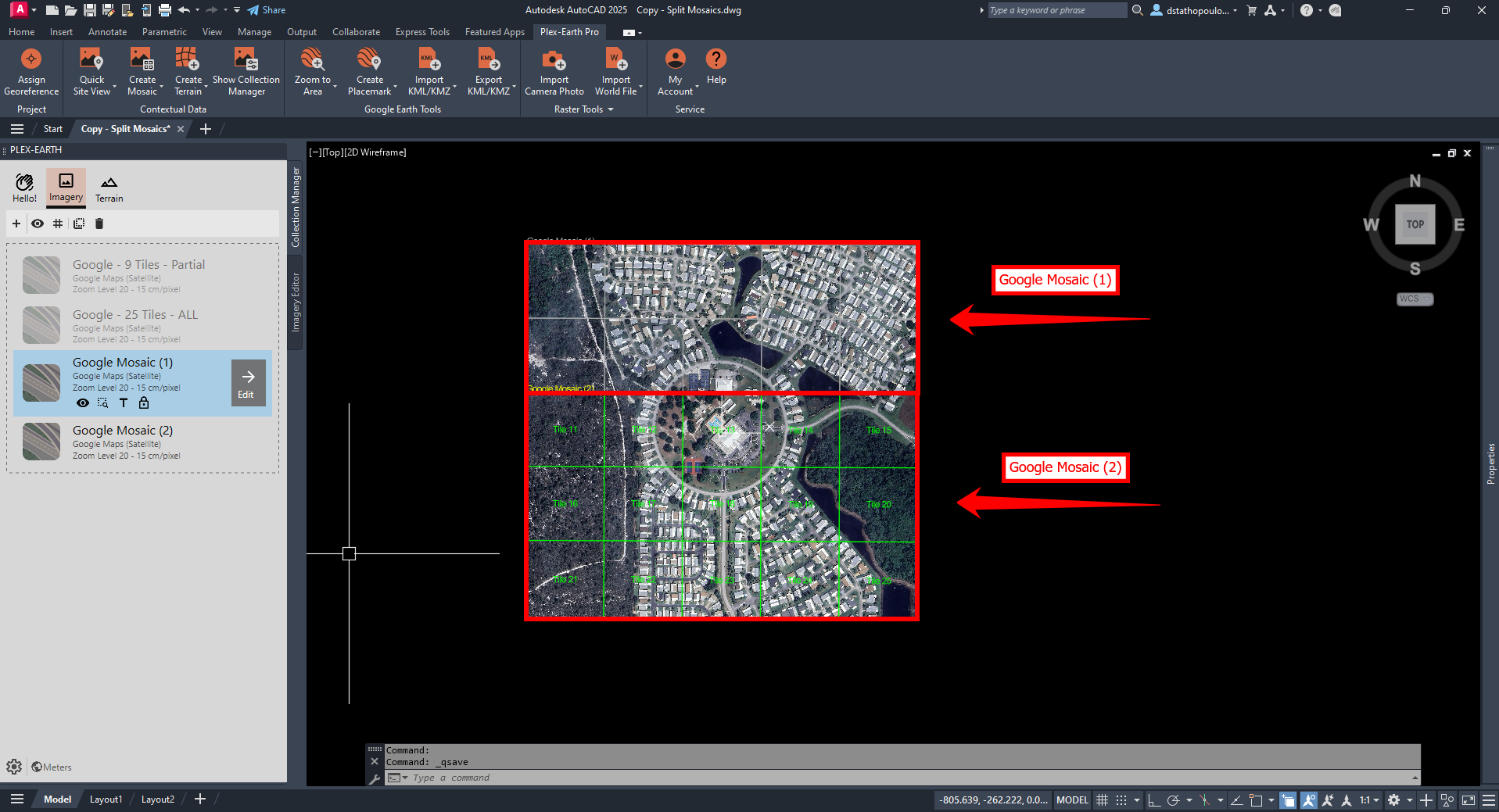Screen dimensions: 1499x812
Task: Open the Collection Manager vertical tab
Action: [x=296, y=207]
